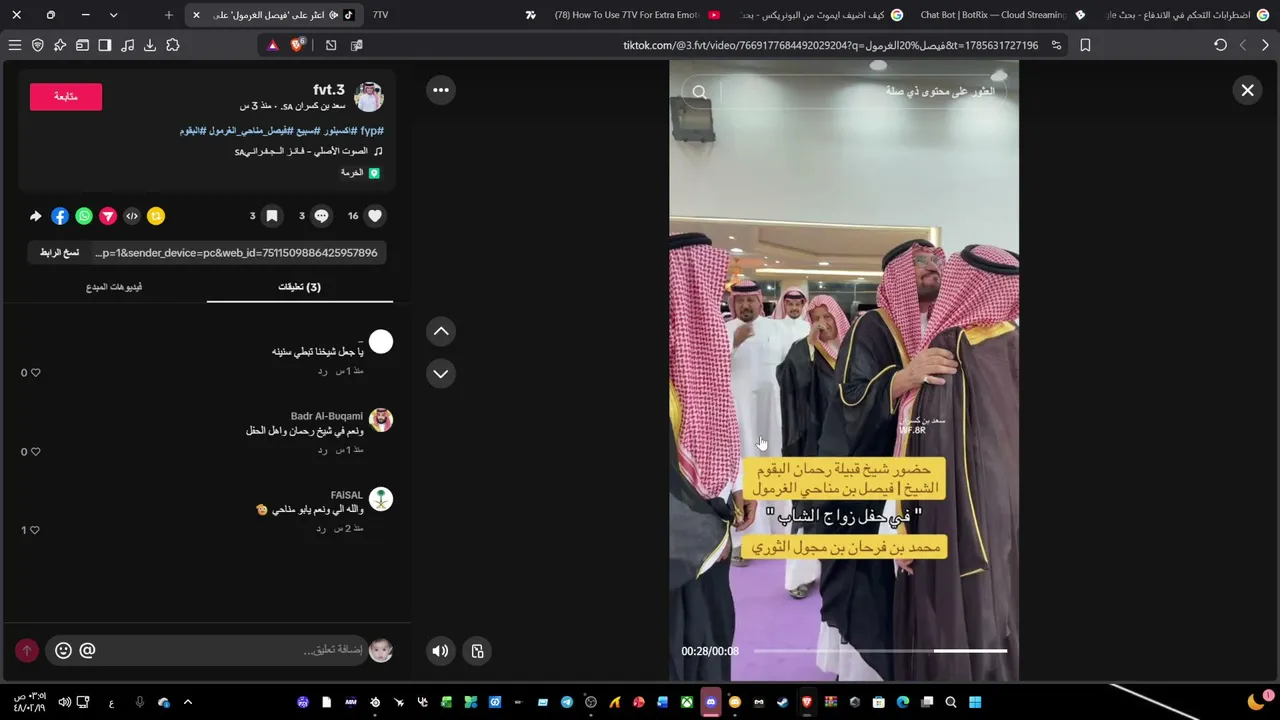Open Discord from the taskbar

point(711,702)
